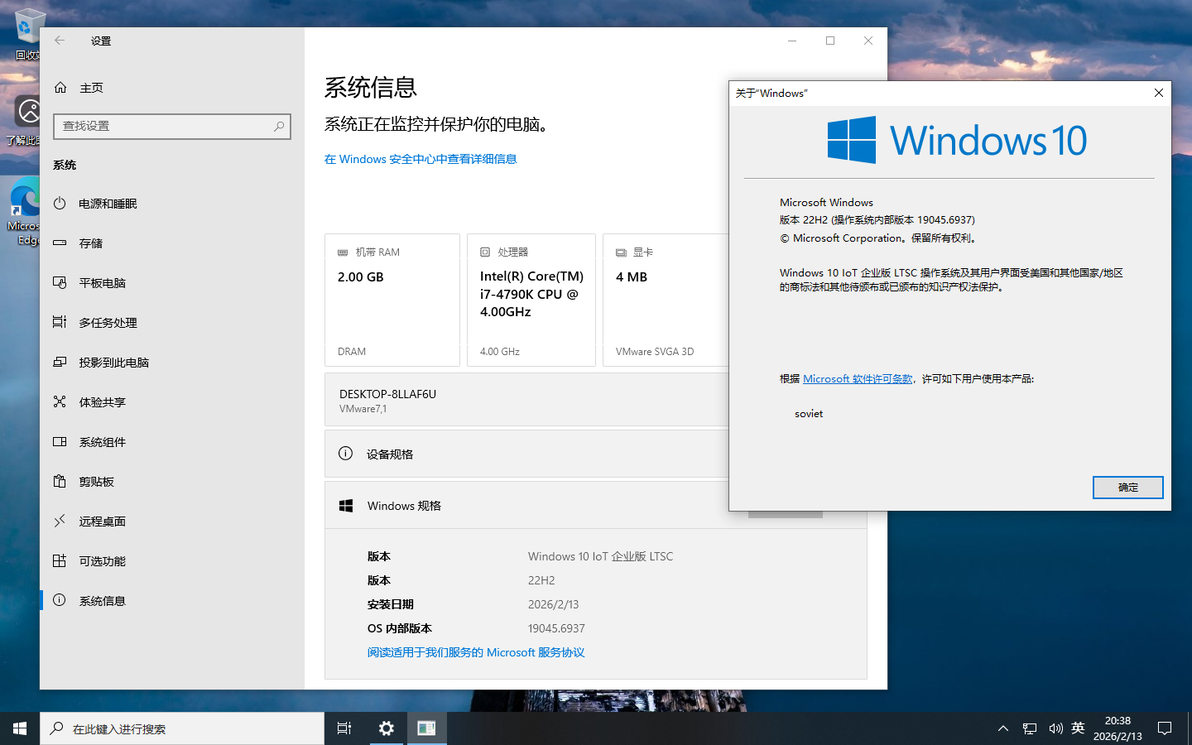This screenshot has width=1192, height=745.
Task: Click the 机带 RAM card
Action: tap(392, 300)
